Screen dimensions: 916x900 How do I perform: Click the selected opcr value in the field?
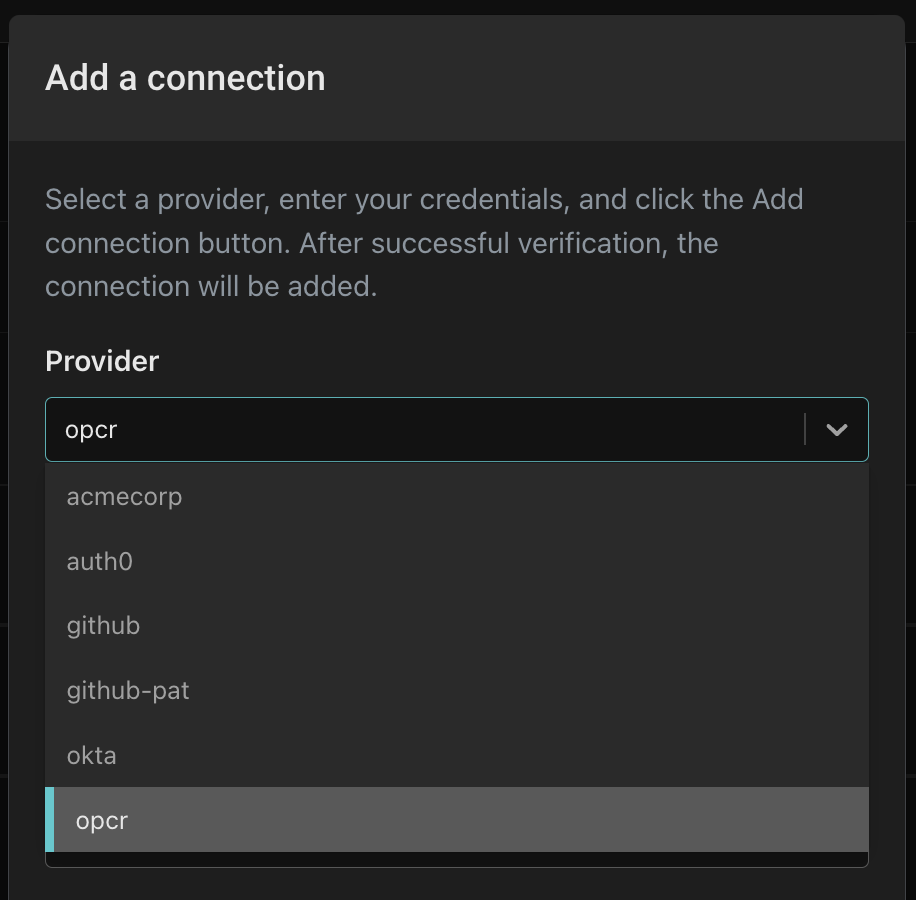click(x=92, y=430)
